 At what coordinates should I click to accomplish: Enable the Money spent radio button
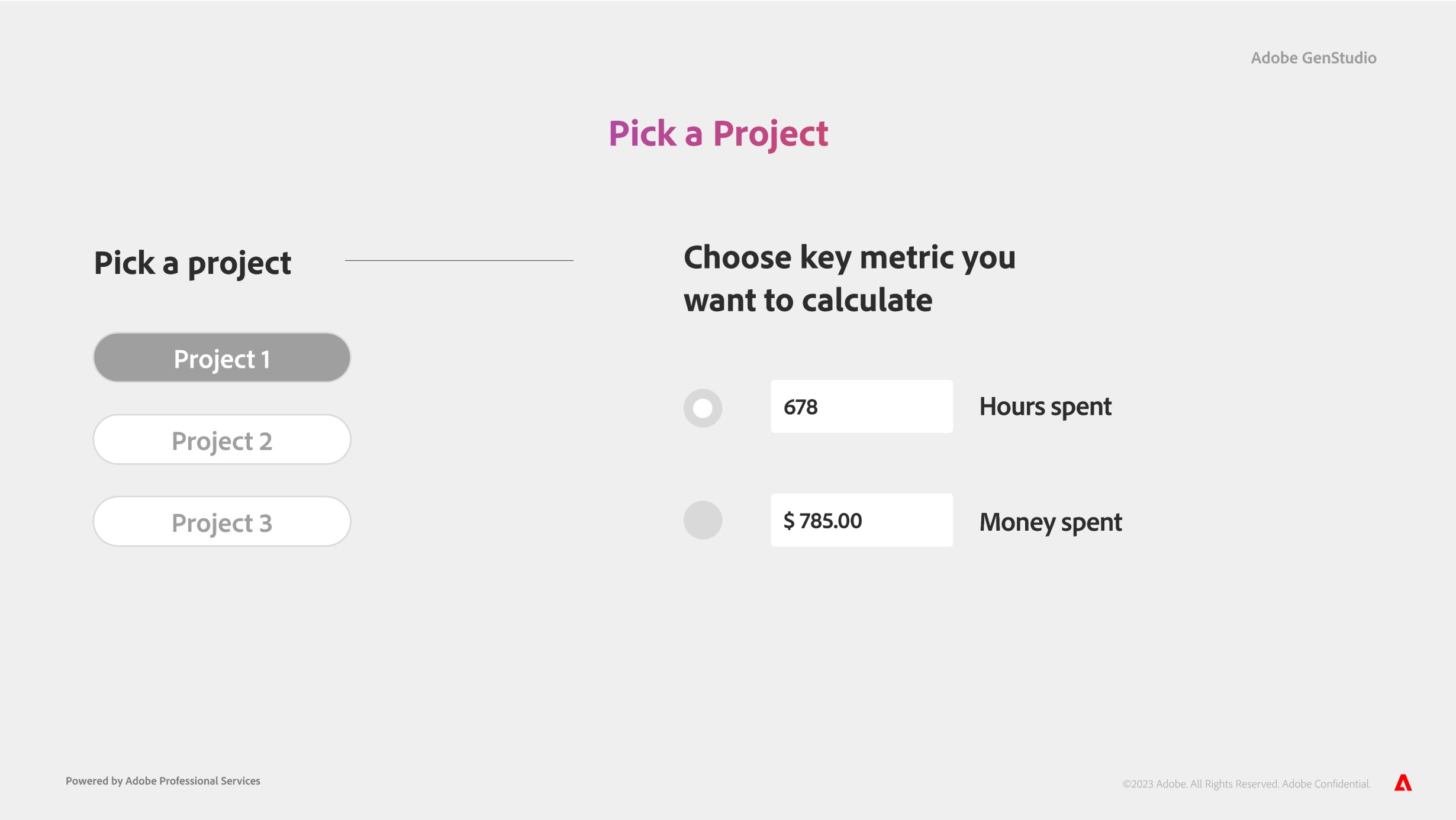point(703,521)
